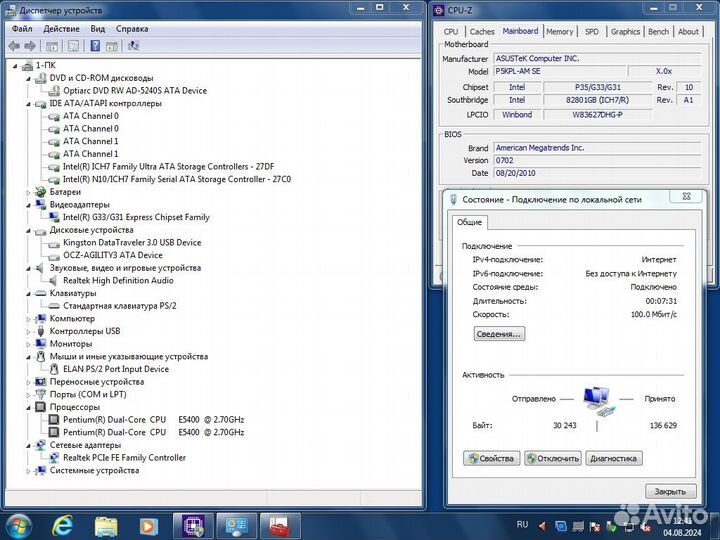Switch to the CPU tab in CPU-Z
Image resolution: width=720 pixels, height=540 pixels.
point(451,32)
